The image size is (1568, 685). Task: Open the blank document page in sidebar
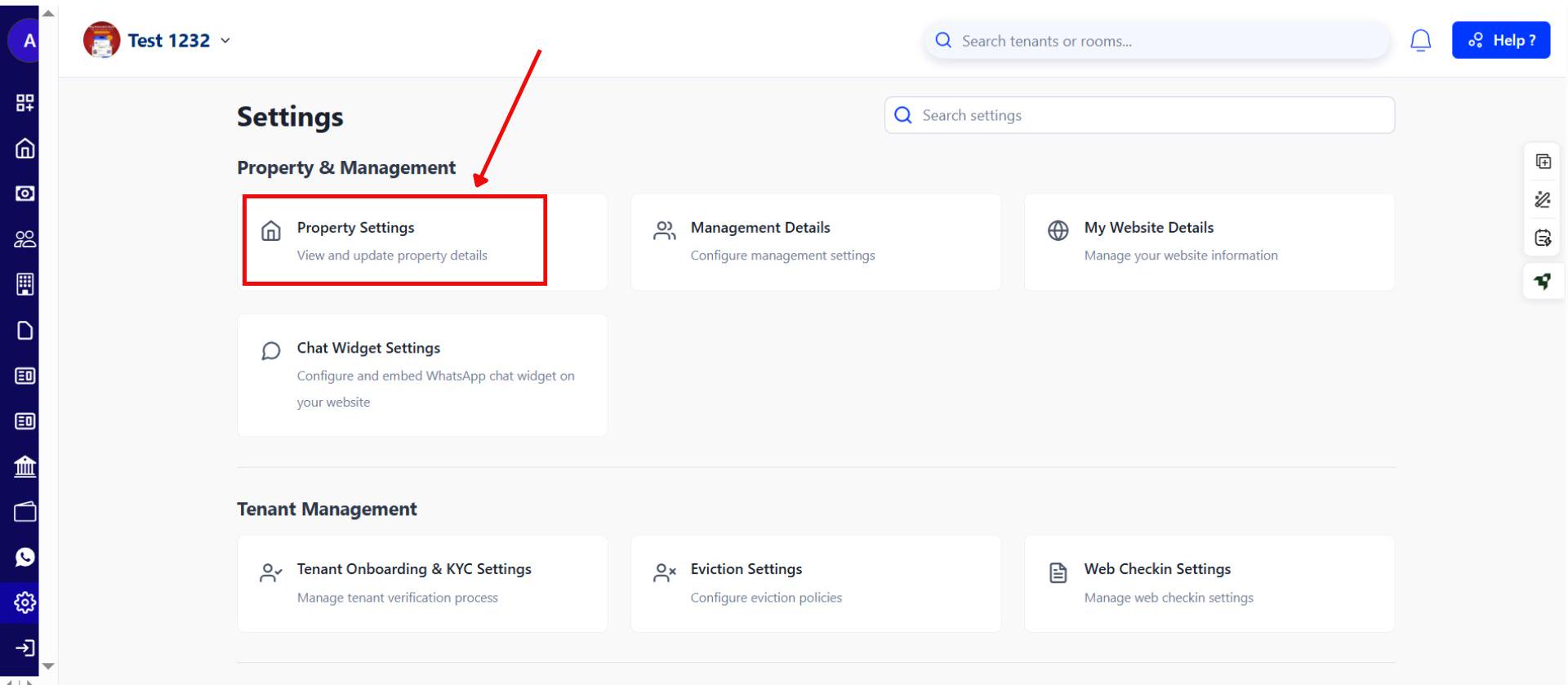[24, 331]
